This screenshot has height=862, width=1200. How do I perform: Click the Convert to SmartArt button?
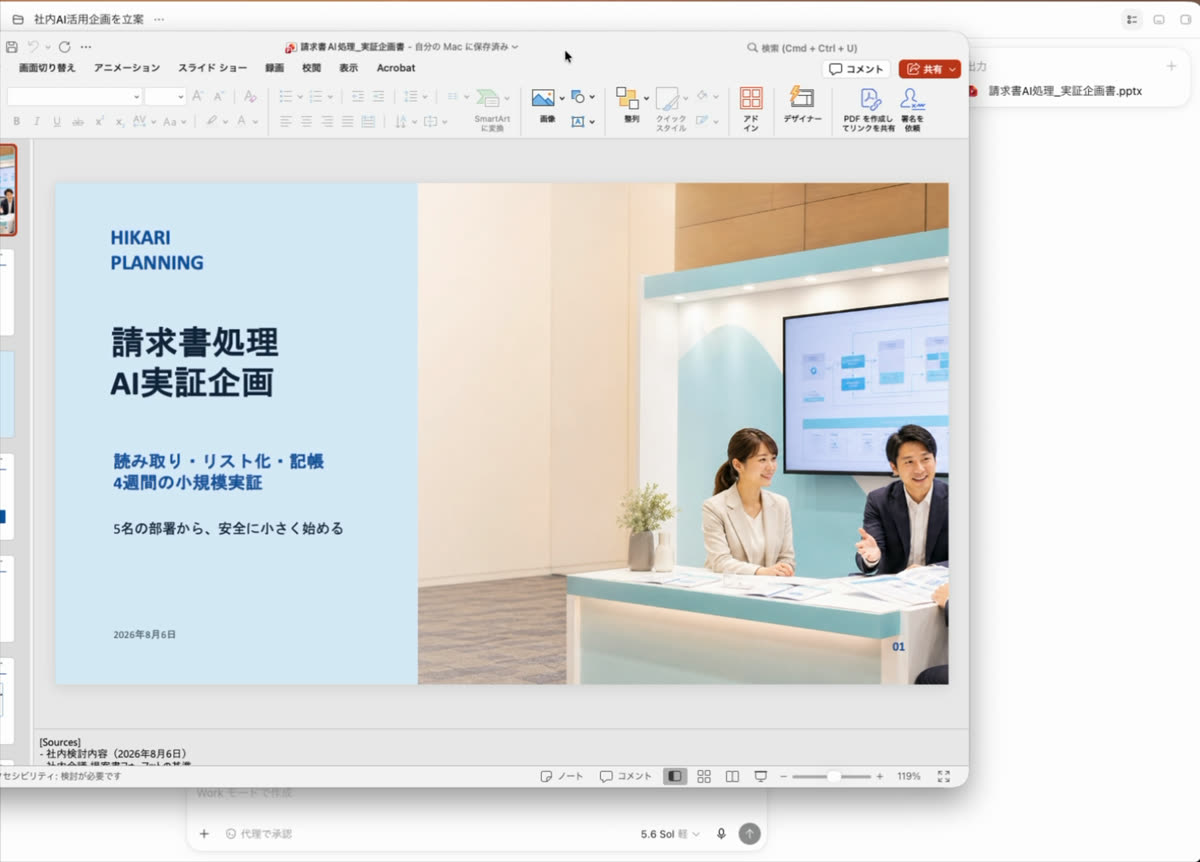coord(491,109)
